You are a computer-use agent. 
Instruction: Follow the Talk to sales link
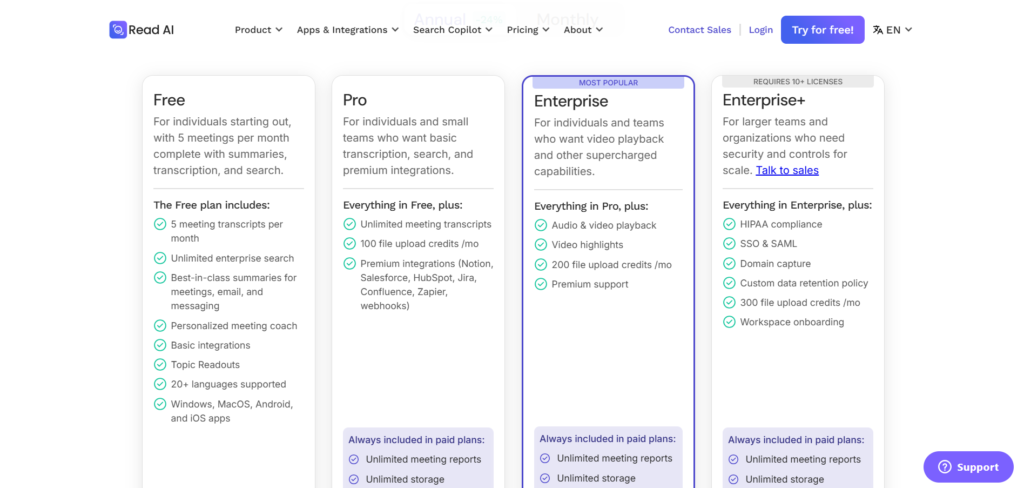click(787, 170)
